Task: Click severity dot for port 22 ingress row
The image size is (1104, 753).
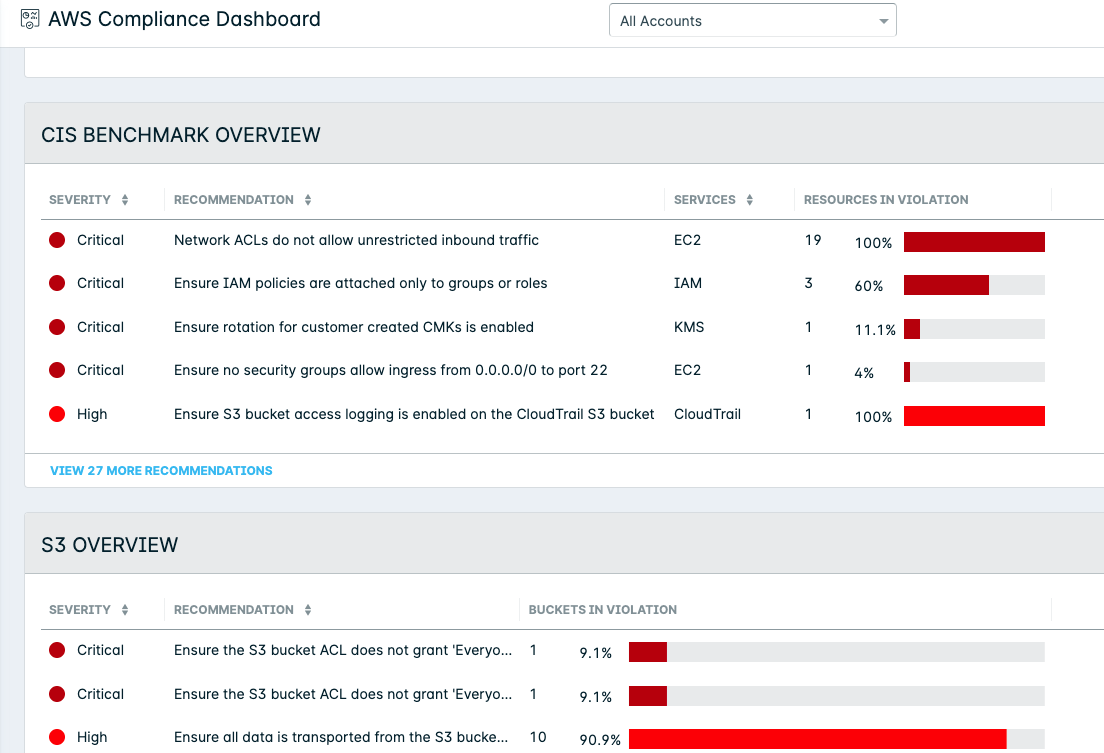Action: 57,370
